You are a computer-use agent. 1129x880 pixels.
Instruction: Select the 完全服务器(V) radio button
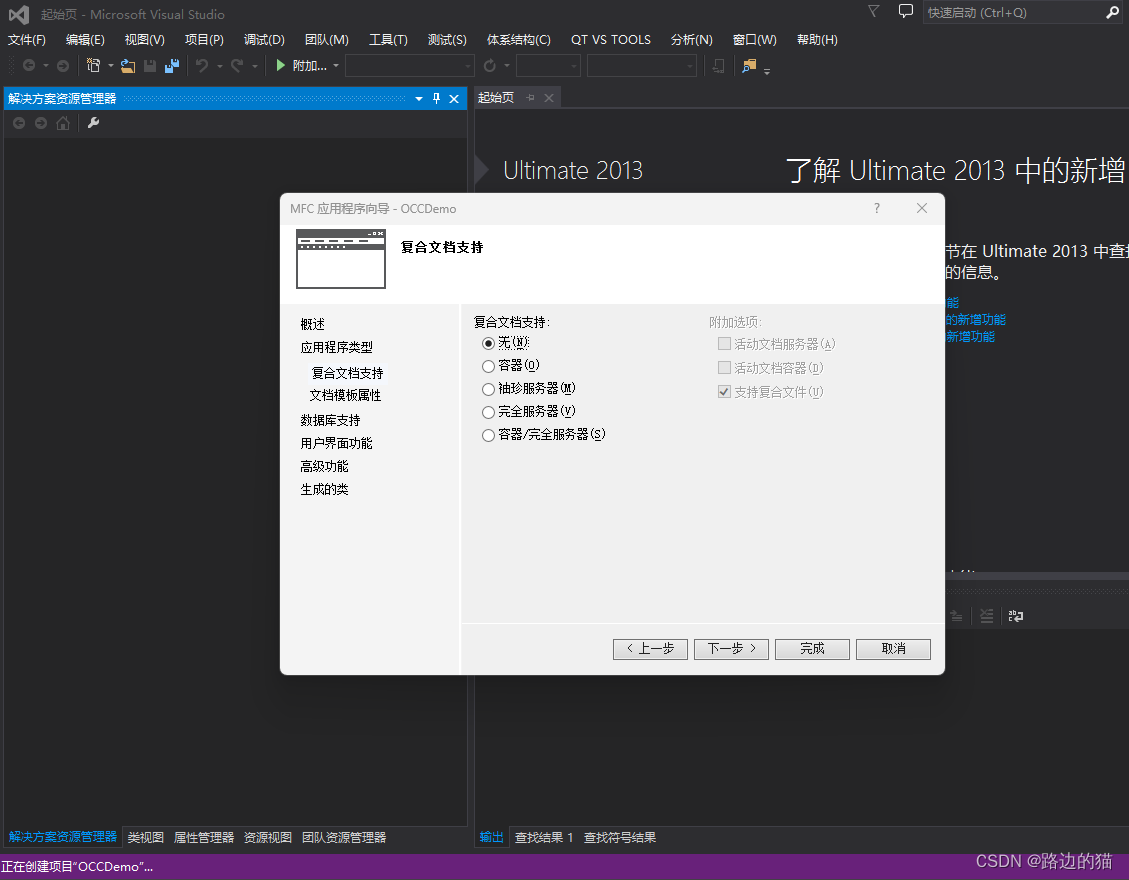[488, 413]
